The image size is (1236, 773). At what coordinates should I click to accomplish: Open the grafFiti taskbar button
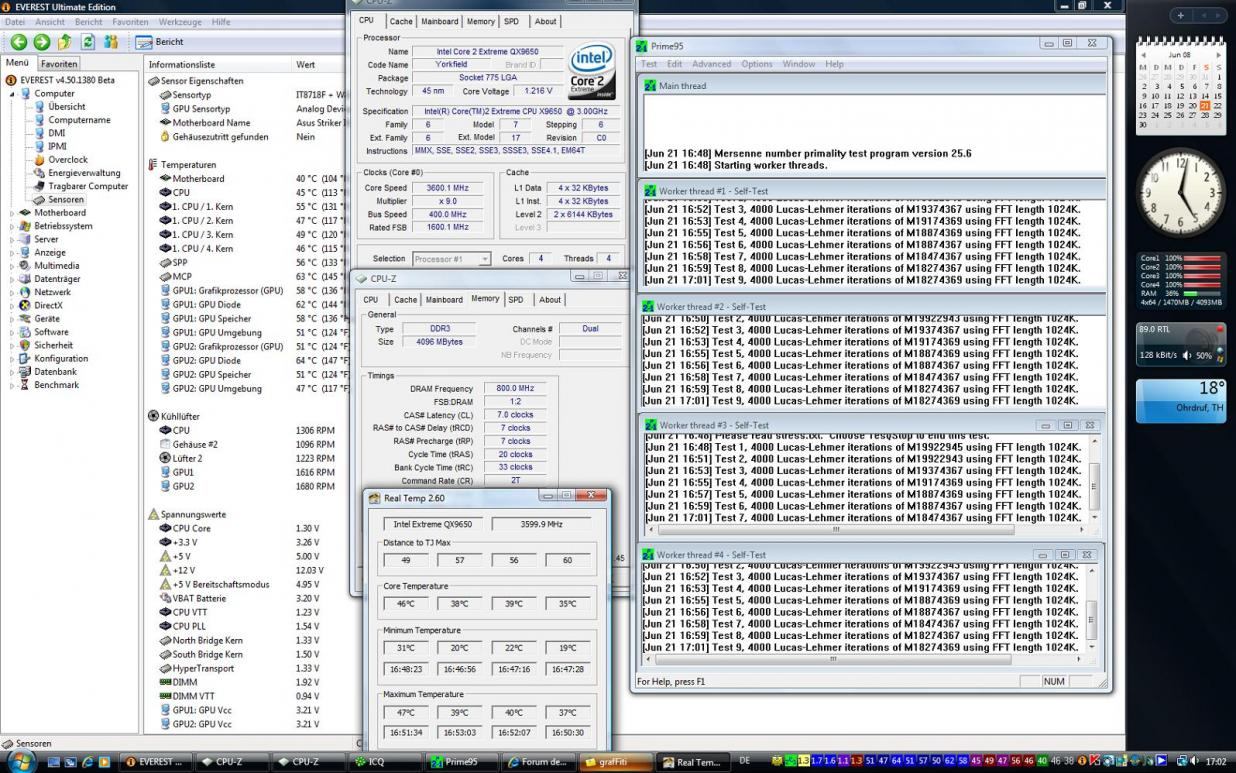tap(617, 761)
